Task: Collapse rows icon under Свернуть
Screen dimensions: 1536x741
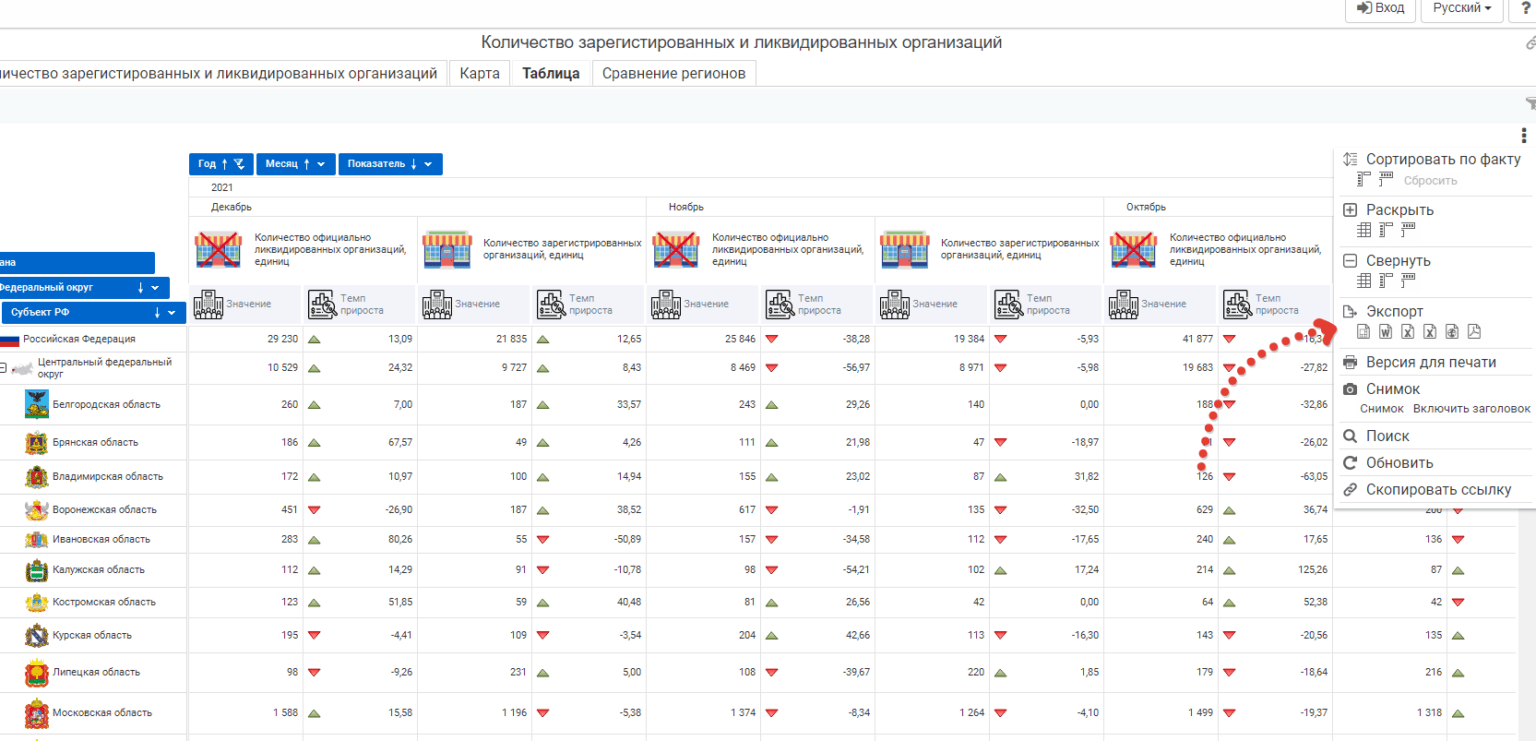Action: point(1385,281)
